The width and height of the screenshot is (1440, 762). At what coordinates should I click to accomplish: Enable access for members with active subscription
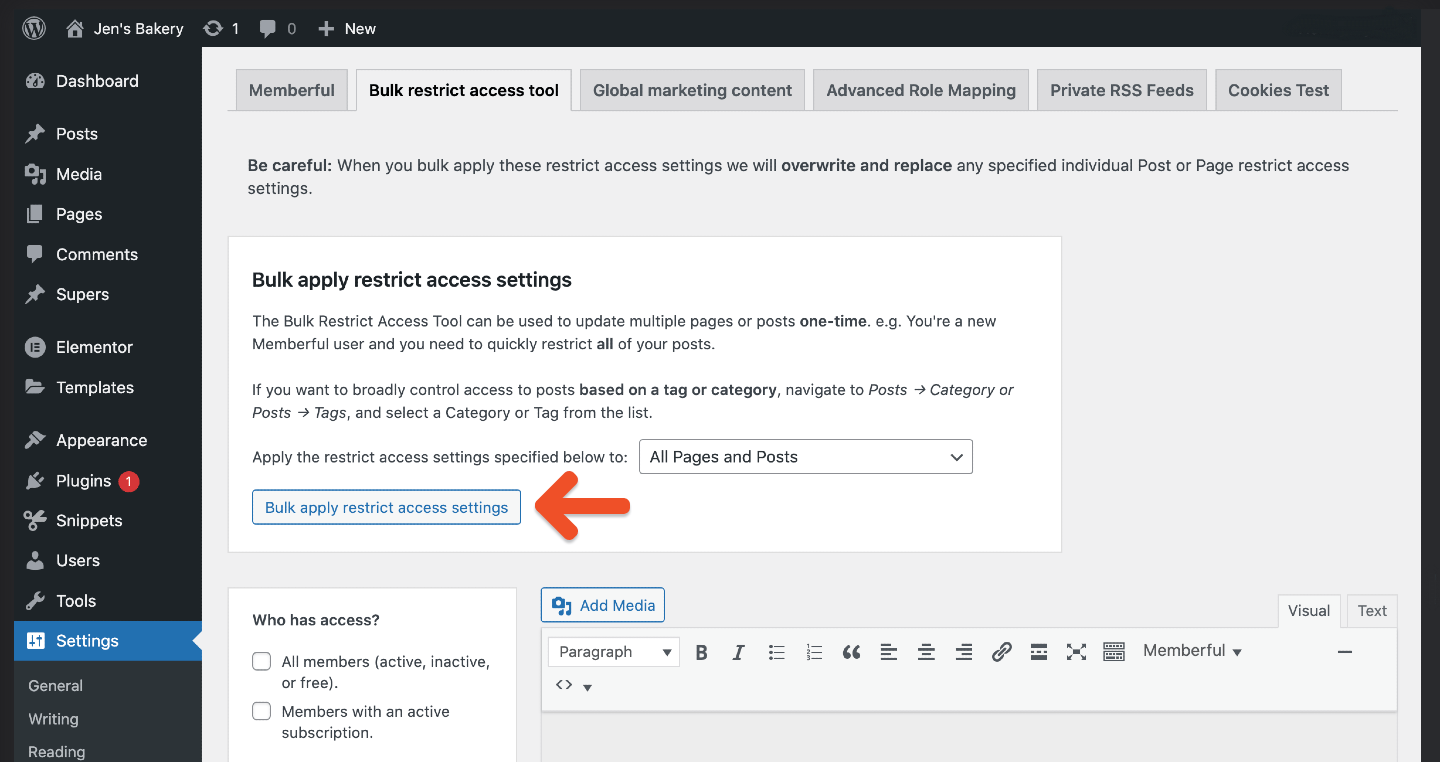click(261, 711)
